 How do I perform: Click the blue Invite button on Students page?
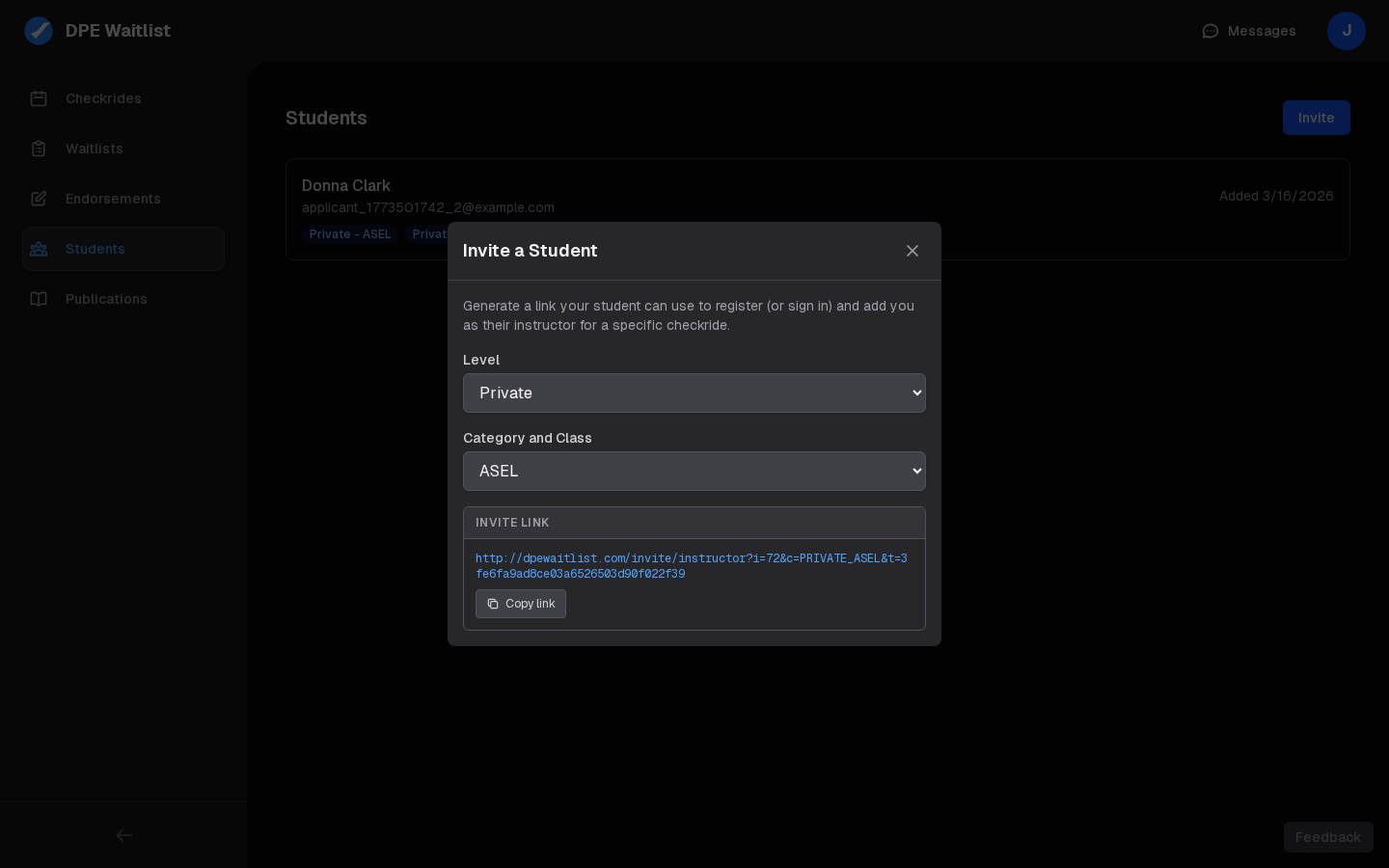[1317, 118]
